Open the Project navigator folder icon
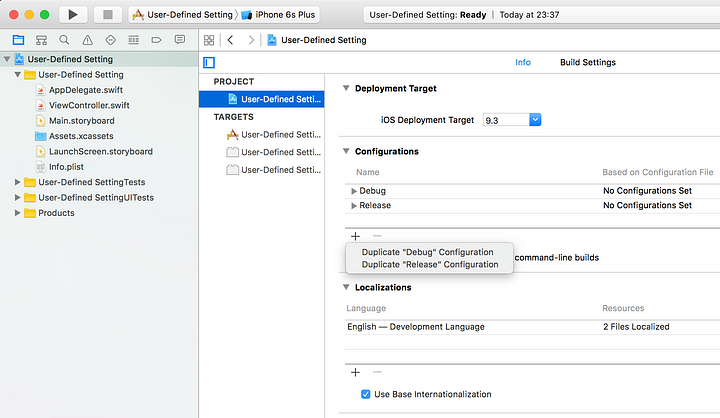This screenshot has height=418, width=720. click(x=18, y=40)
